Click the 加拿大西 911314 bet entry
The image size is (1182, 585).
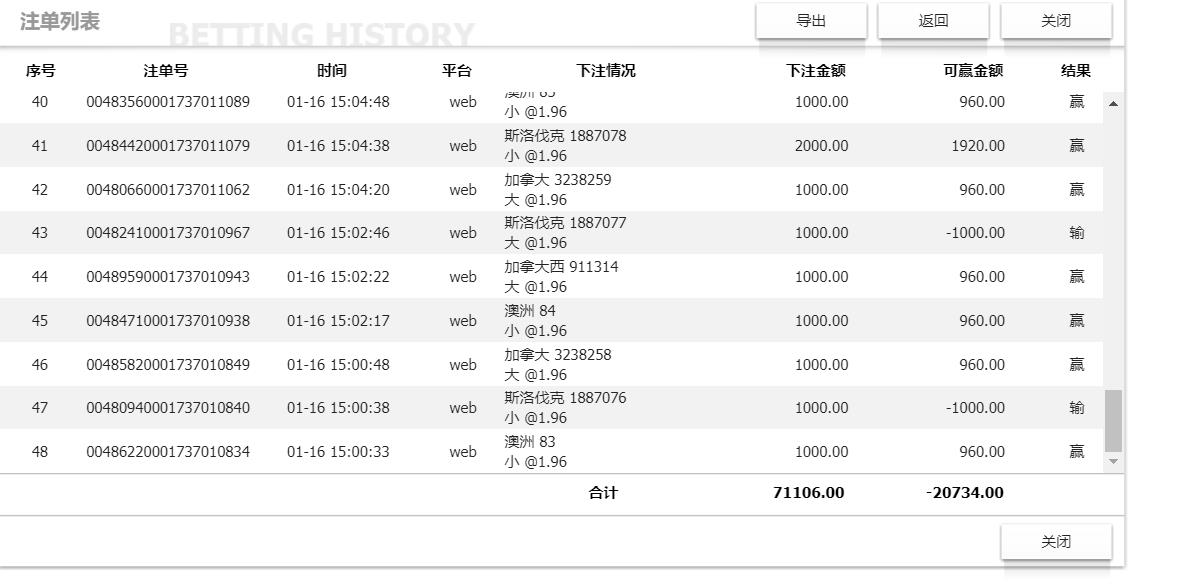pos(561,267)
